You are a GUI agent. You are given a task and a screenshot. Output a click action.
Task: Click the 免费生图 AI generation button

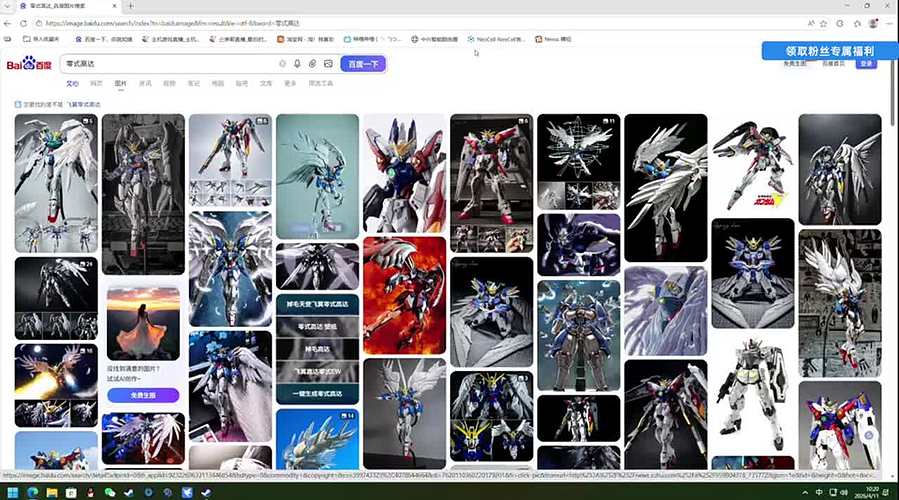[143, 395]
